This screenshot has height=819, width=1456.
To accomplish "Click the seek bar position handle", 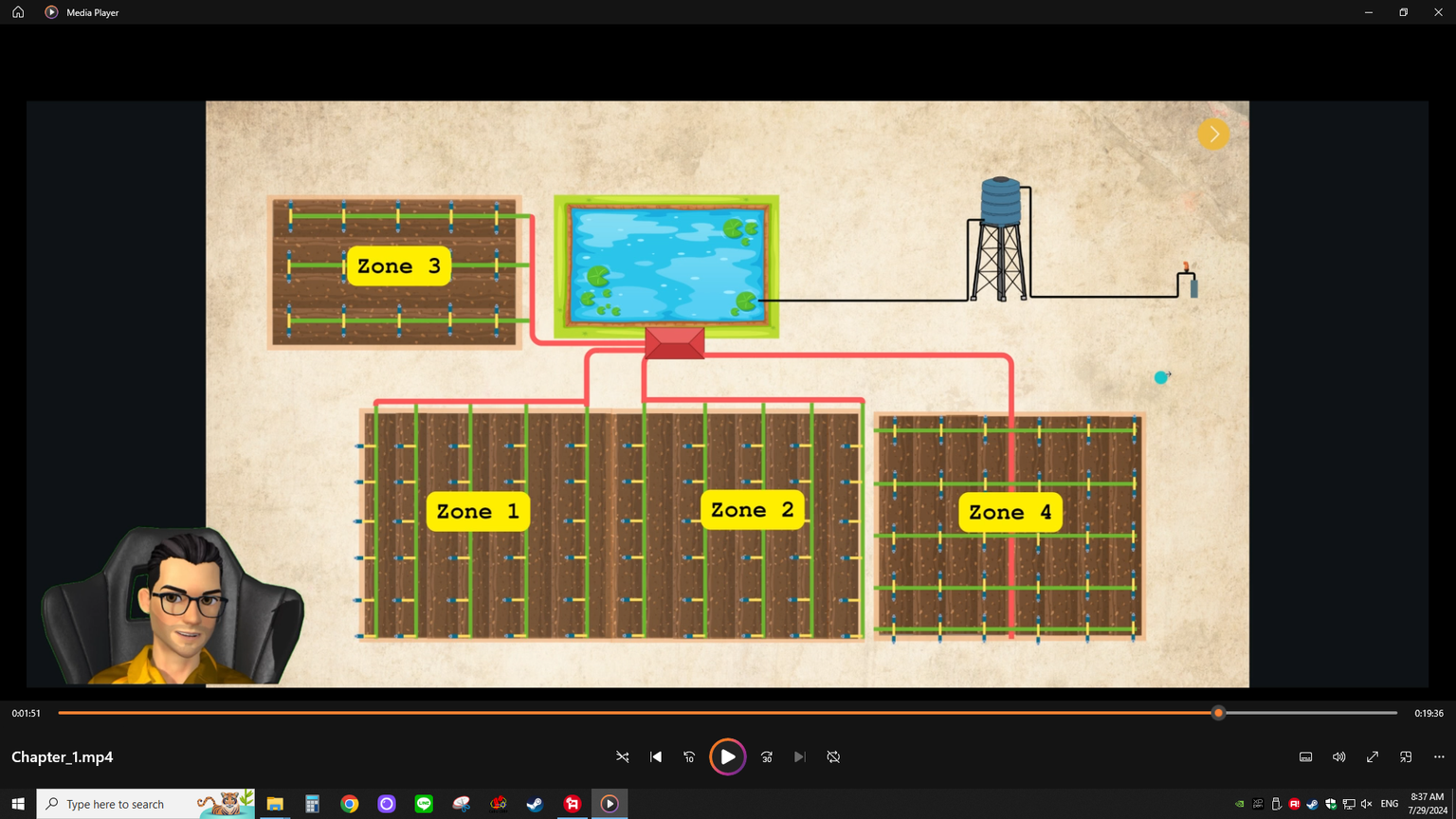I will coord(1218,713).
